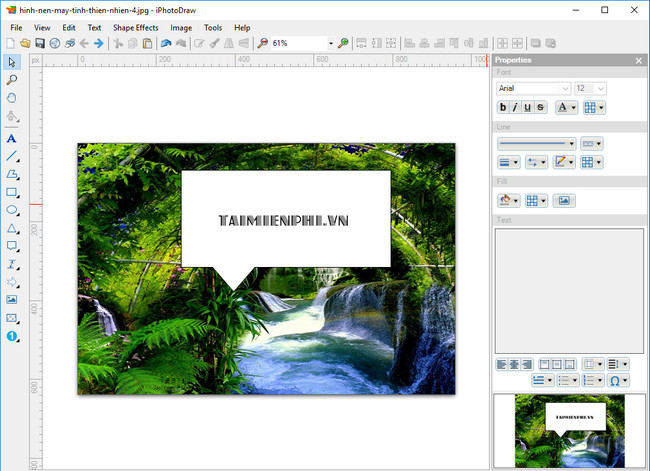The height and width of the screenshot is (471, 650).
Task: Open the Edit menu
Action: click(69, 28)
